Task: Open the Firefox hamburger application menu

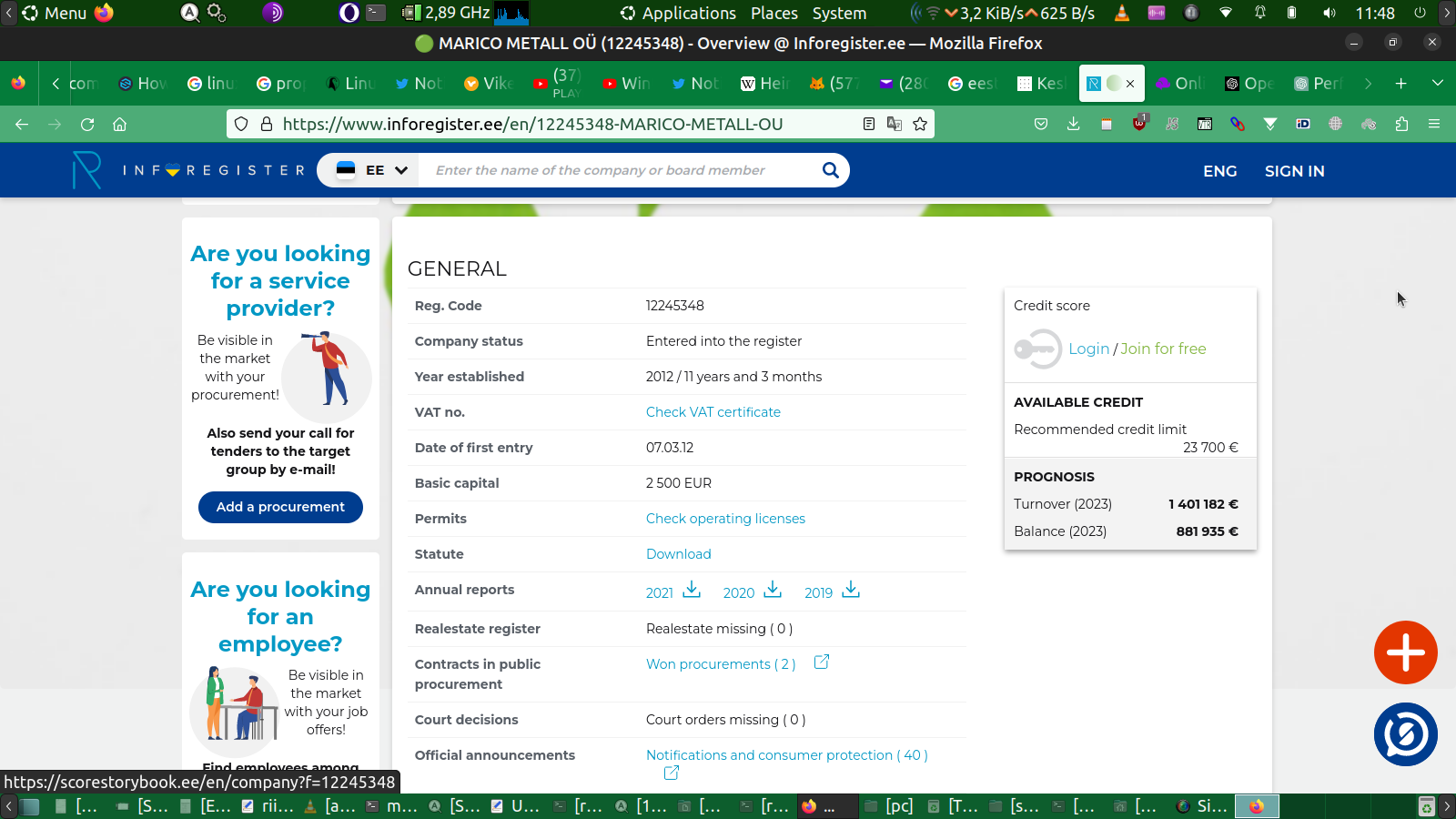Action: coord(1434,124)
